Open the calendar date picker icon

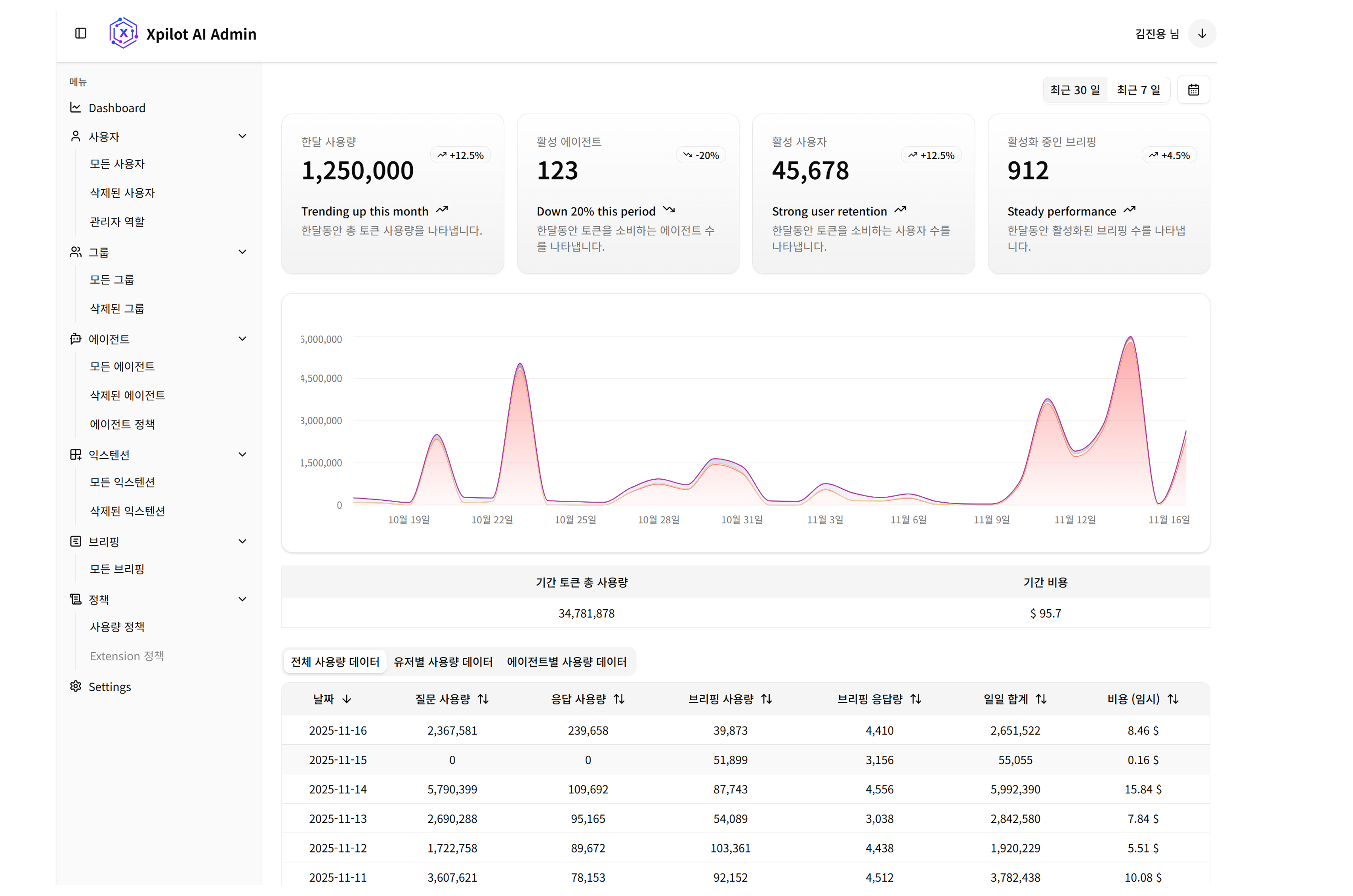pyautogui.click(x=1193, y=90)
